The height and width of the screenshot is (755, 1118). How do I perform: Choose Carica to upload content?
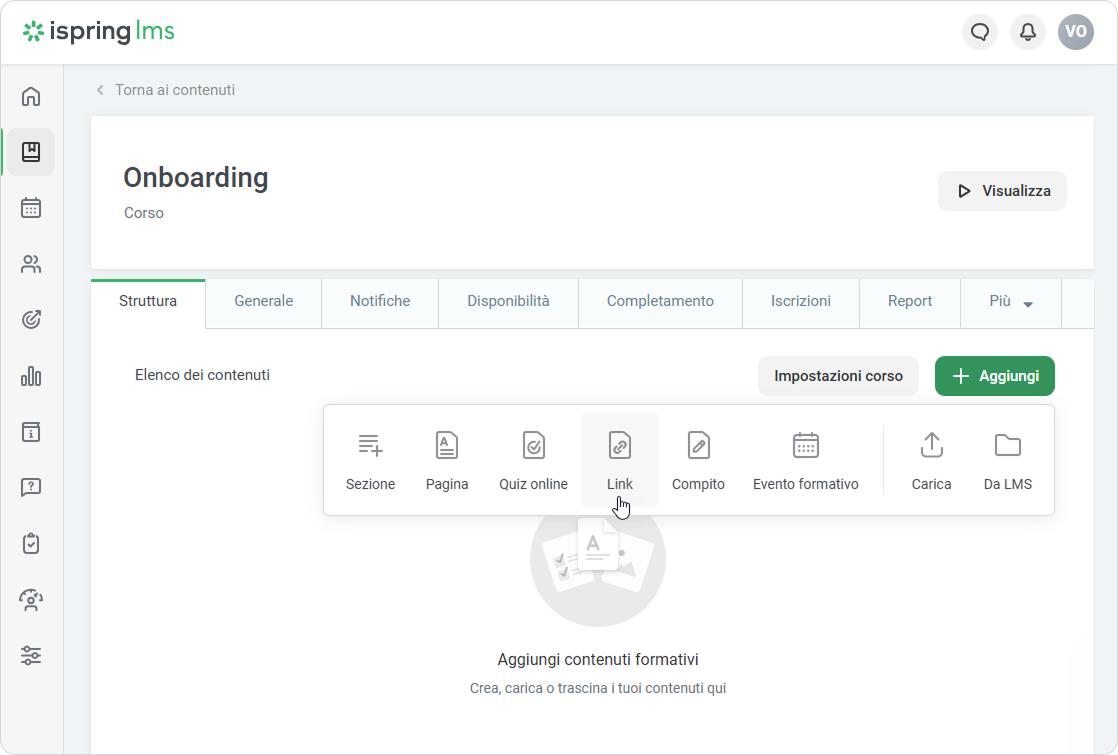click(x=931, y=460)
